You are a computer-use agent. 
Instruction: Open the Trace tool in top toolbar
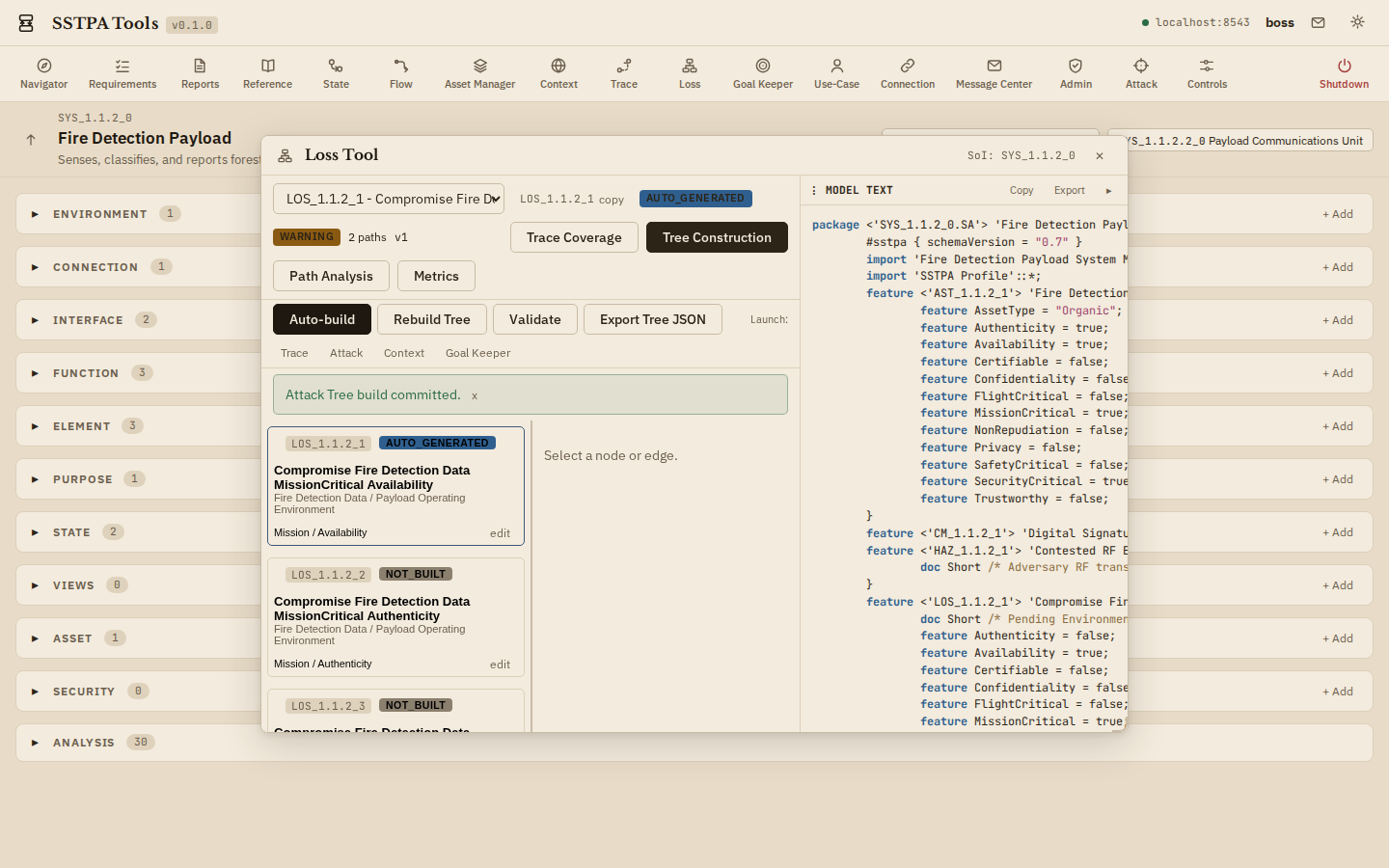[624, 73]
